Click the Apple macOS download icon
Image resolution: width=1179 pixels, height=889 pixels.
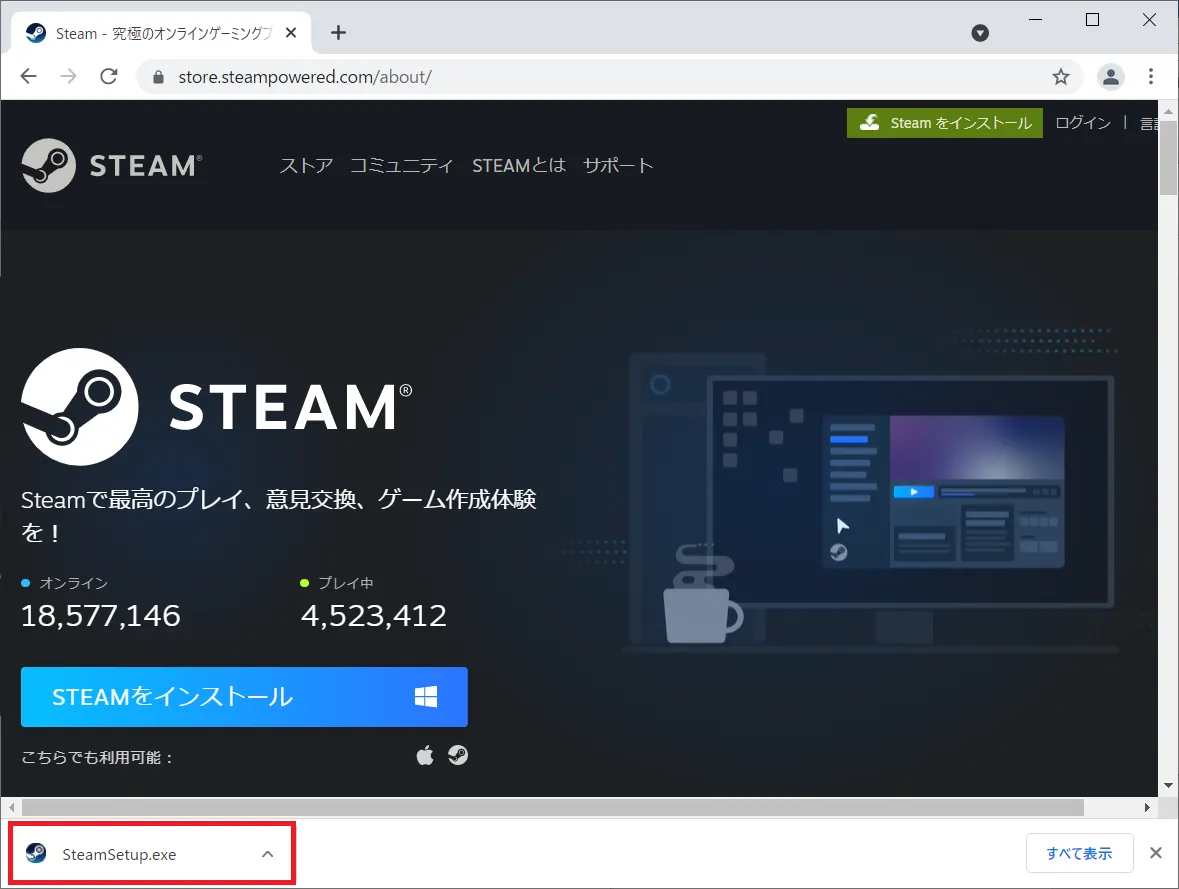tap(425, 755)
